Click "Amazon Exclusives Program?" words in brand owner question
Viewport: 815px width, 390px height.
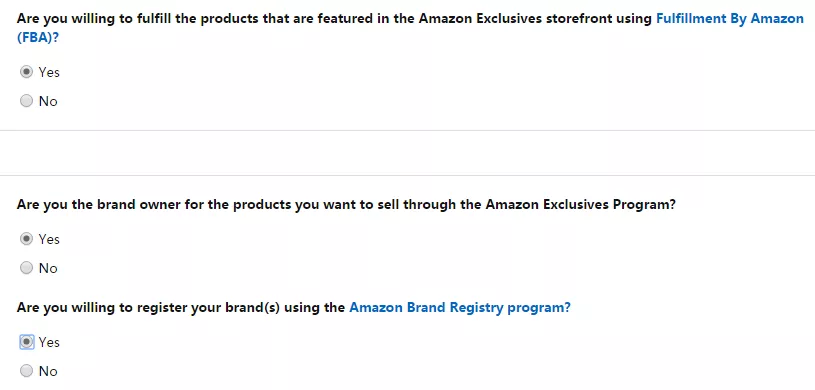tap(581, 204)
